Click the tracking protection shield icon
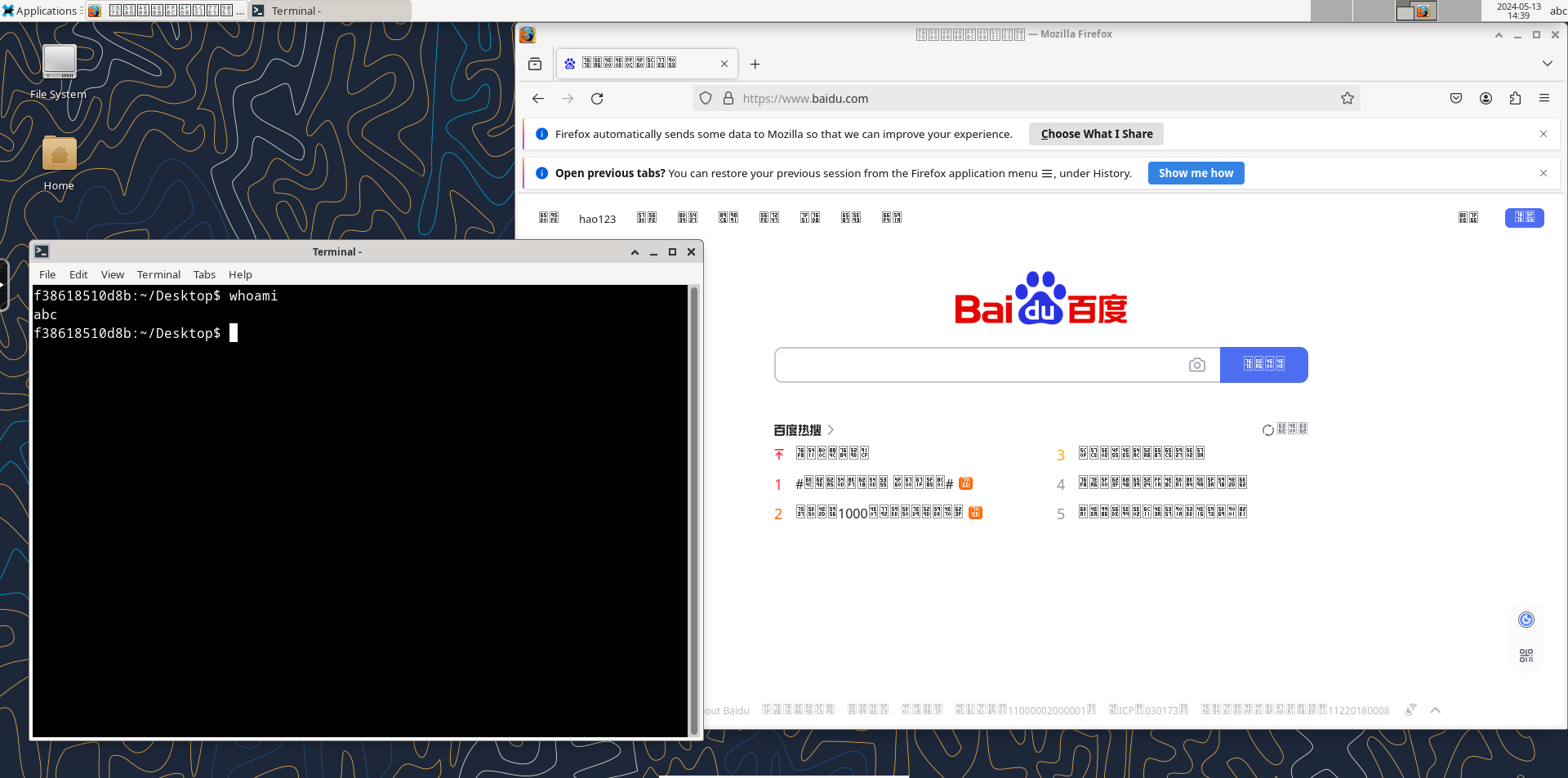1568x778 pixels. [706, 99]
